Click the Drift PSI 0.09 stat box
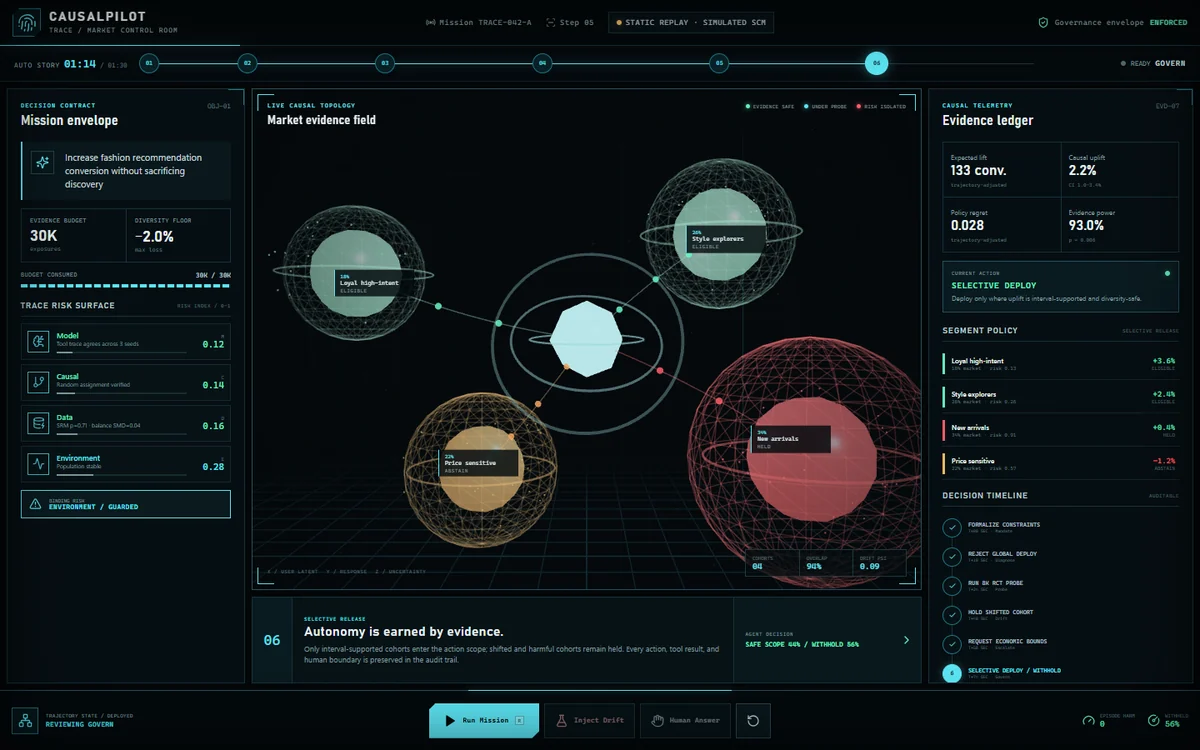This screenshot has height=750, width=1200. click(879, 562)
